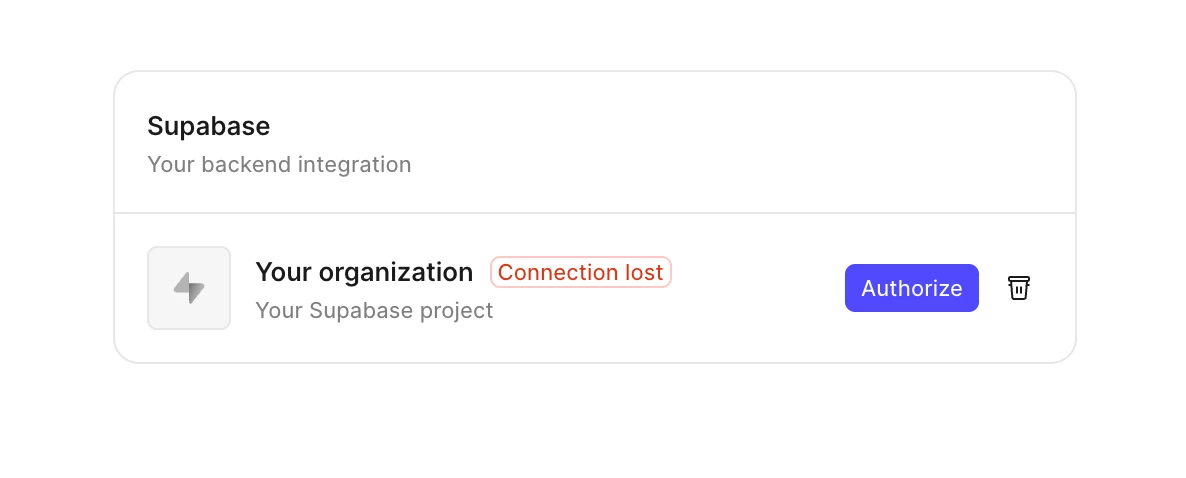Select the Your Supabase project subtitle
This screenshot has width=1186, height=478.
(x=374, y=311)
